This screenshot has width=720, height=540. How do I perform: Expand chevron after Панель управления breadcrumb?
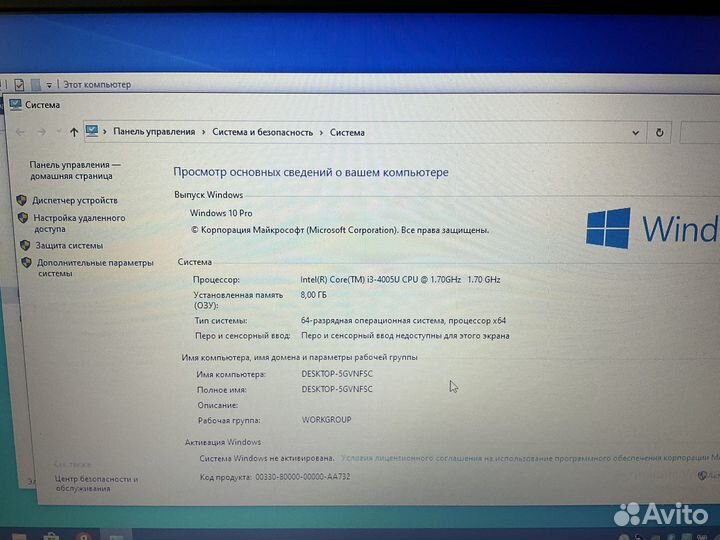[203, 132]
